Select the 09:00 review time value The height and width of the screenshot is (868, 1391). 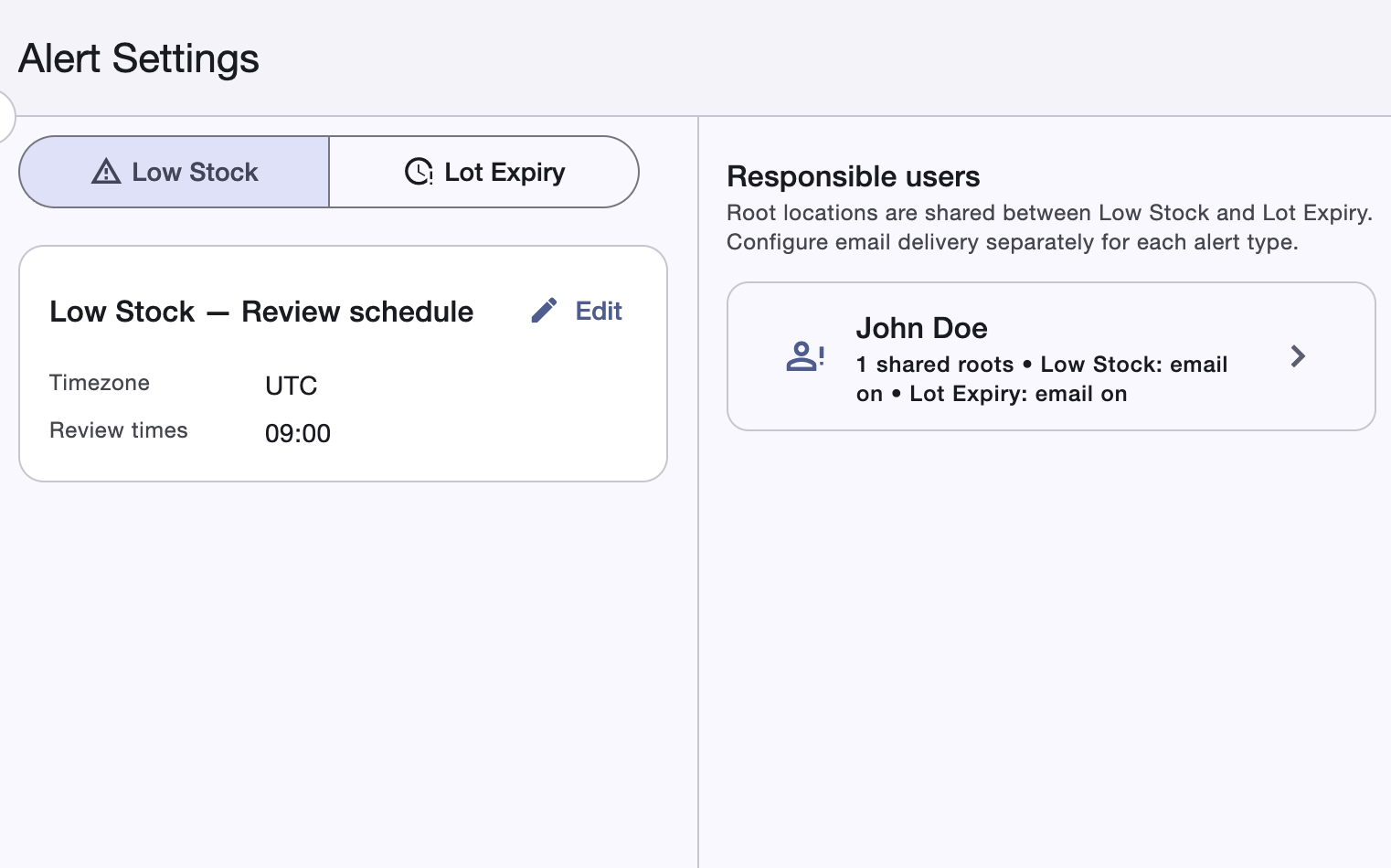point(298,433)
